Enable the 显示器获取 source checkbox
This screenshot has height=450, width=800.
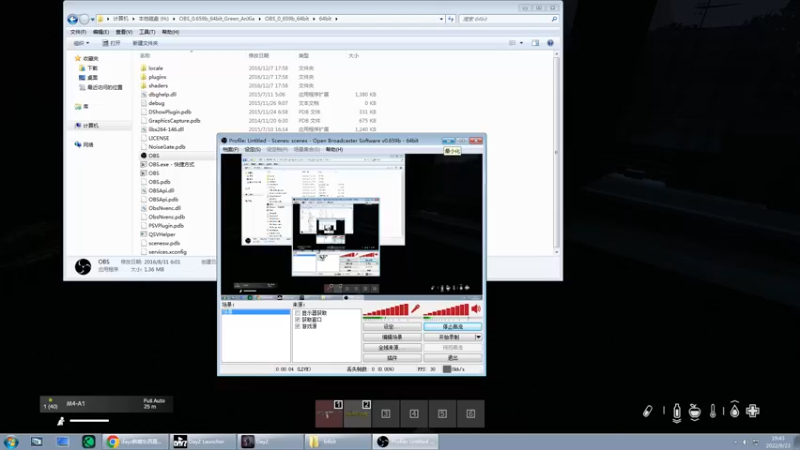297,313
